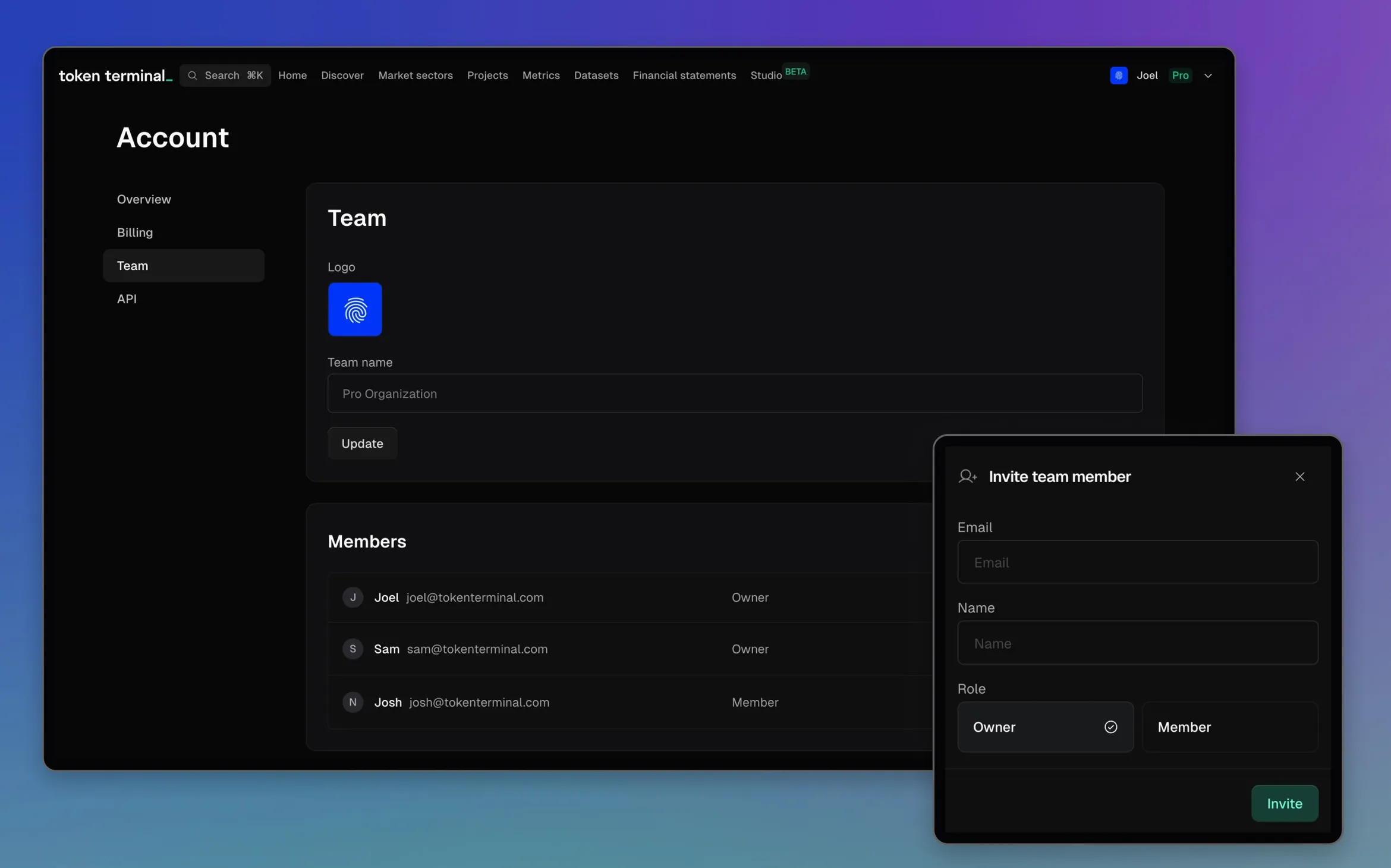Click the J avatar beside Joel
Viewport: 1391px width, 868px height.
[353, 597]
